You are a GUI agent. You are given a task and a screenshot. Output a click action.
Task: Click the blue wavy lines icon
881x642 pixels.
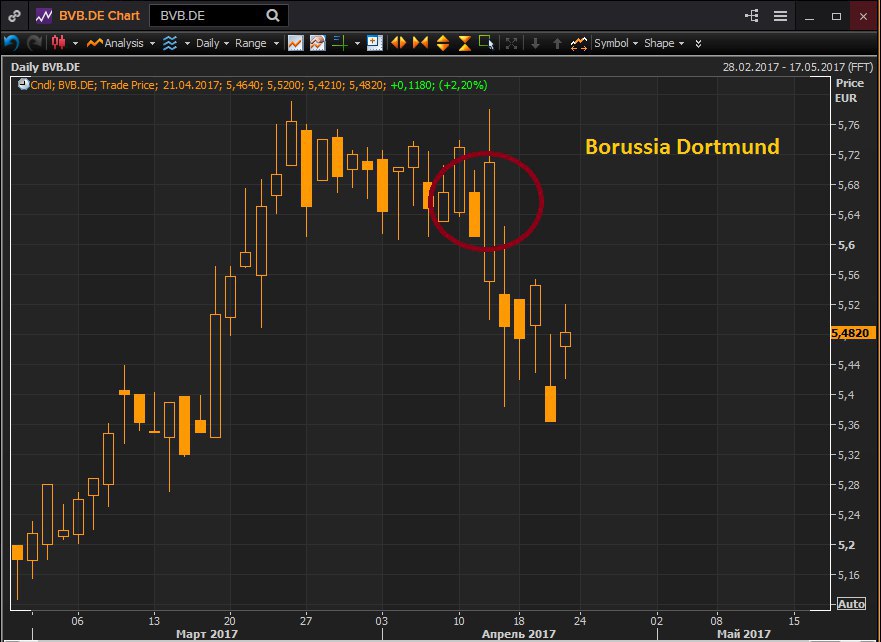[170, 43]
